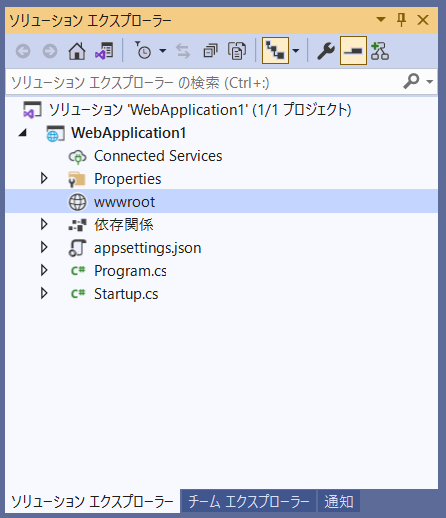Select Program.cs file
446x518 pixels.
(x=130, y=271)
